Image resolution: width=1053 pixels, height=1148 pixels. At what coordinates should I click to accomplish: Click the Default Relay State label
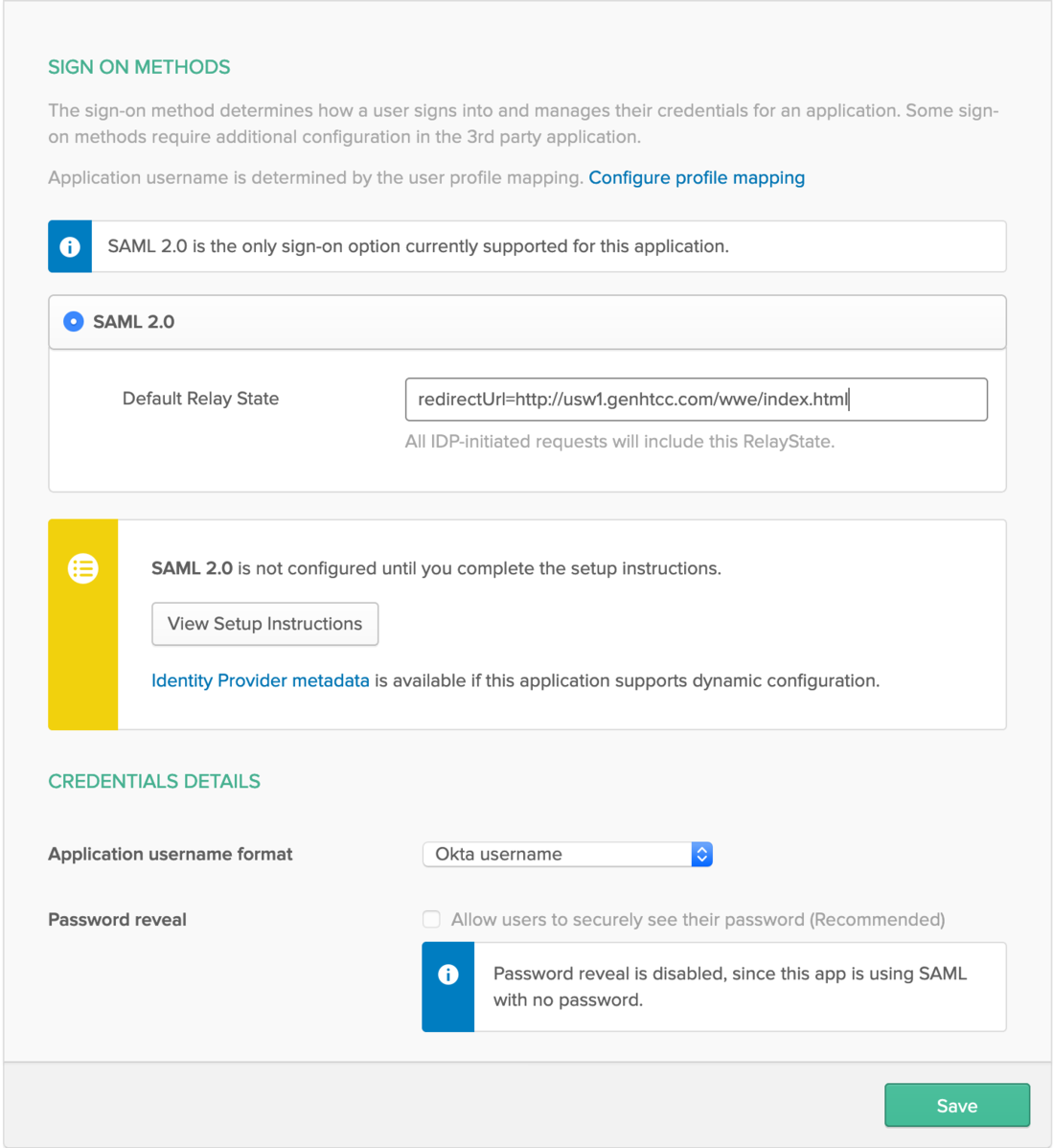click(x=200, y=399)
